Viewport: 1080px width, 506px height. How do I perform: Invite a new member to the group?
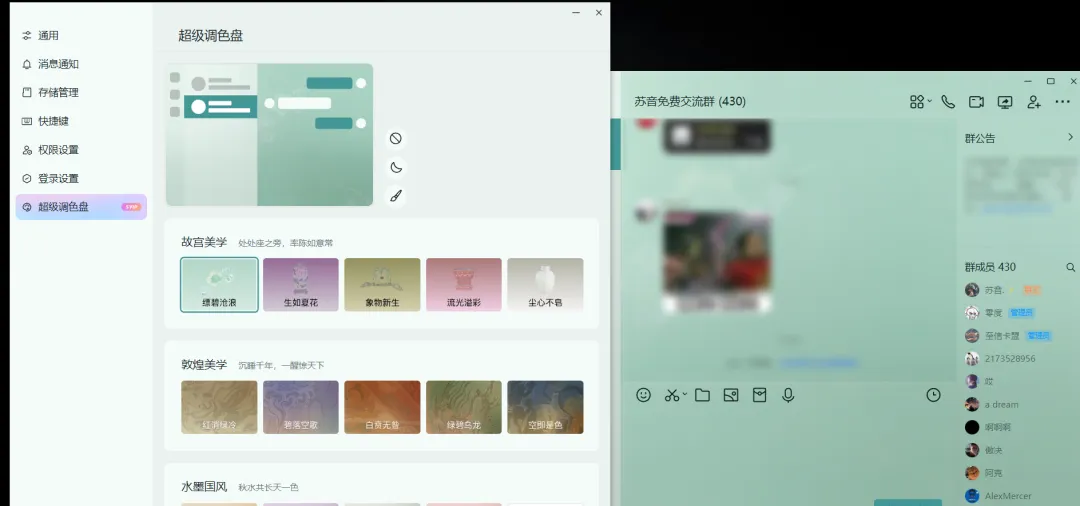click(x=1034, y=102)
